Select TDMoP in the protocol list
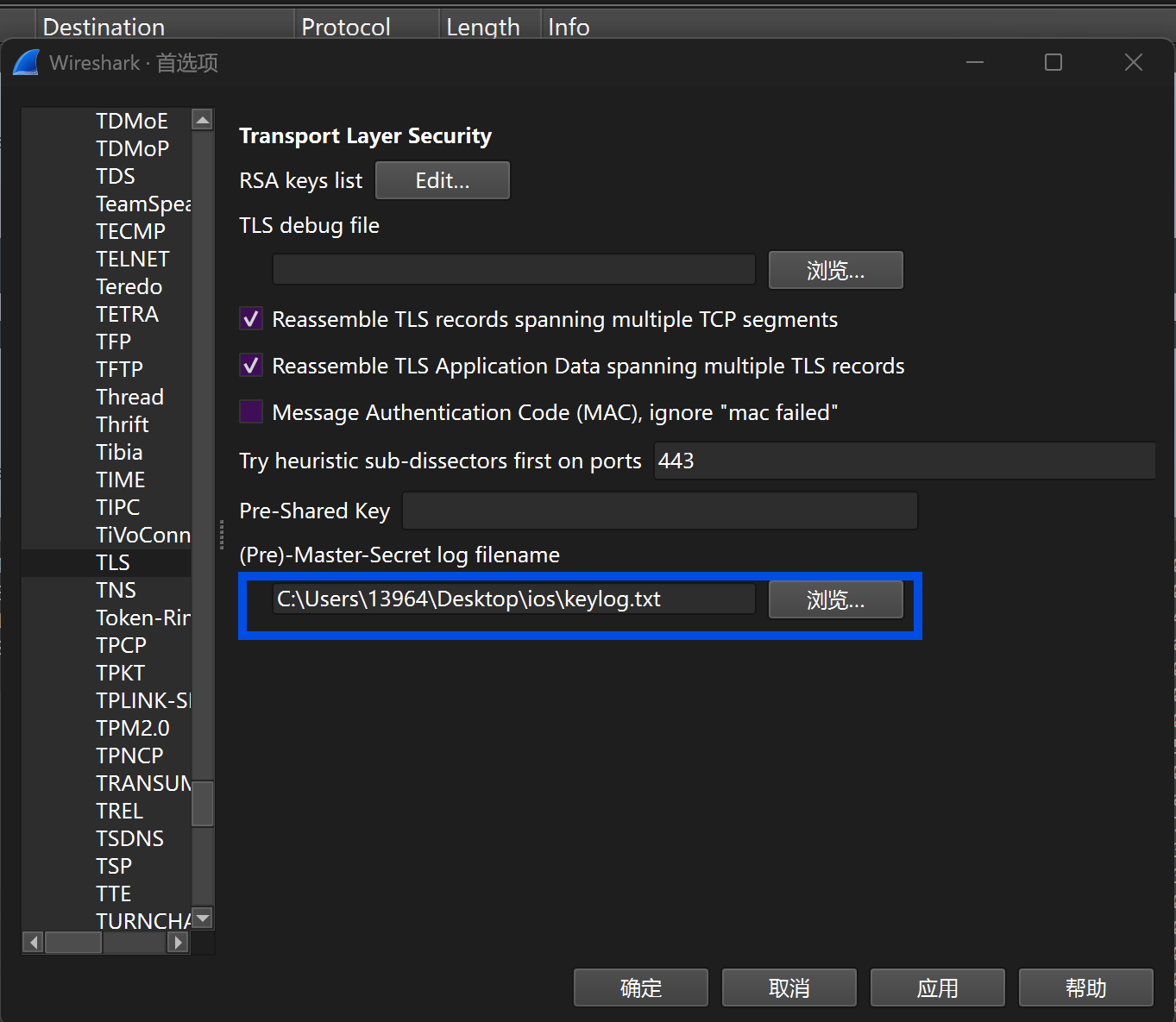 click(x=132, y=148)
